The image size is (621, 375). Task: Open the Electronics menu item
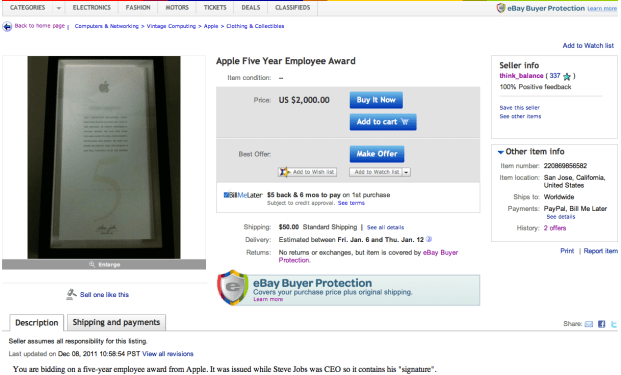click(x=91, y=8)
